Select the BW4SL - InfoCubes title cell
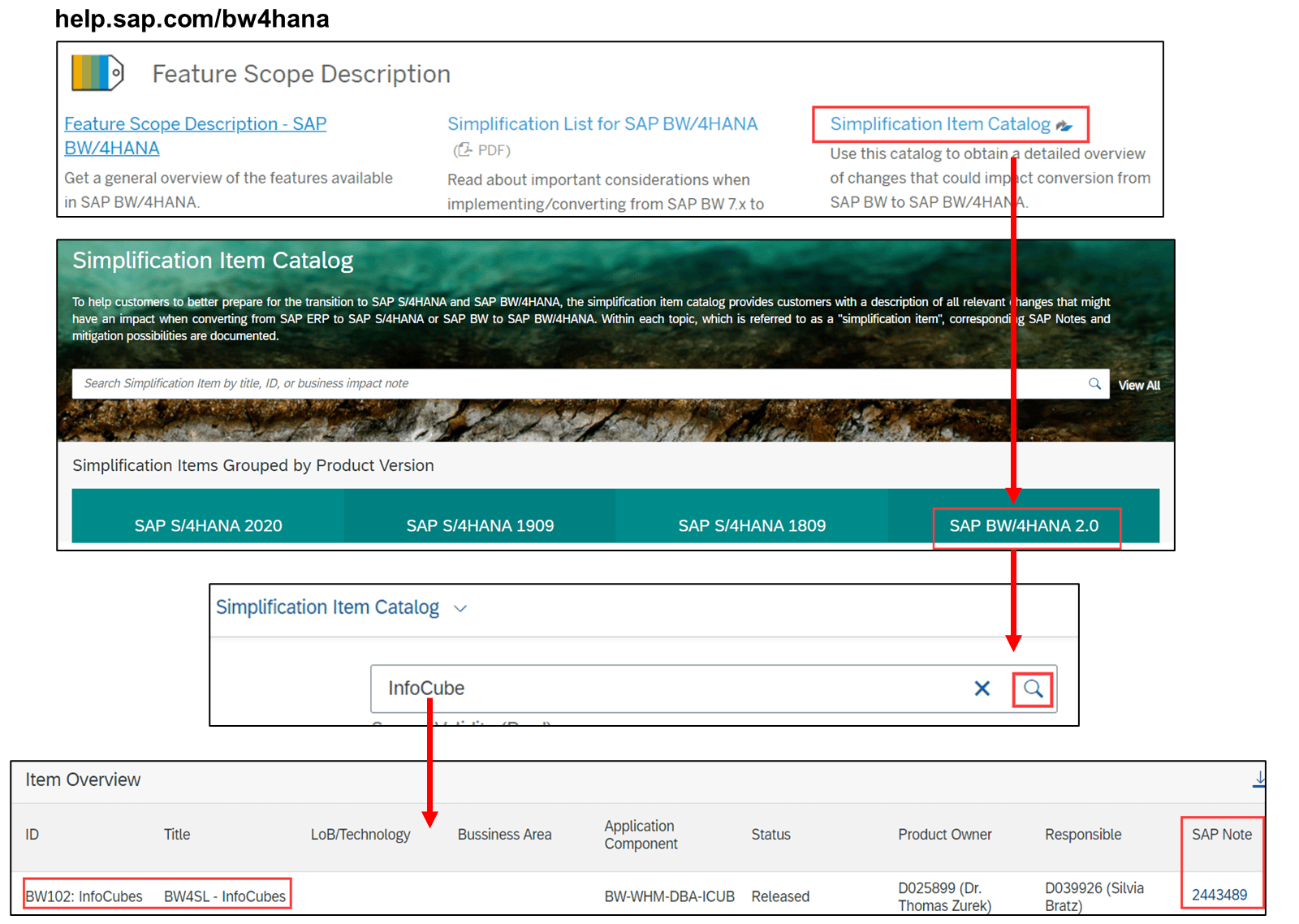1299x924 pixels. 225,896
